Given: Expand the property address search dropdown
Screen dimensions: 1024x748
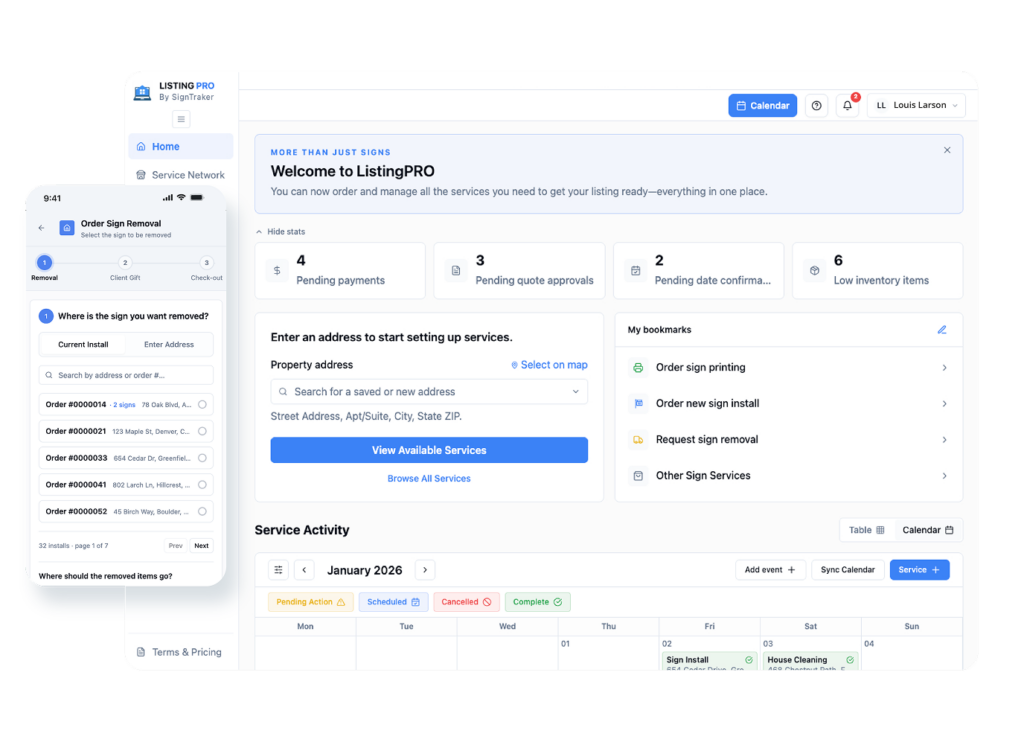Looking at the screenshot, I should click(575, 392).
